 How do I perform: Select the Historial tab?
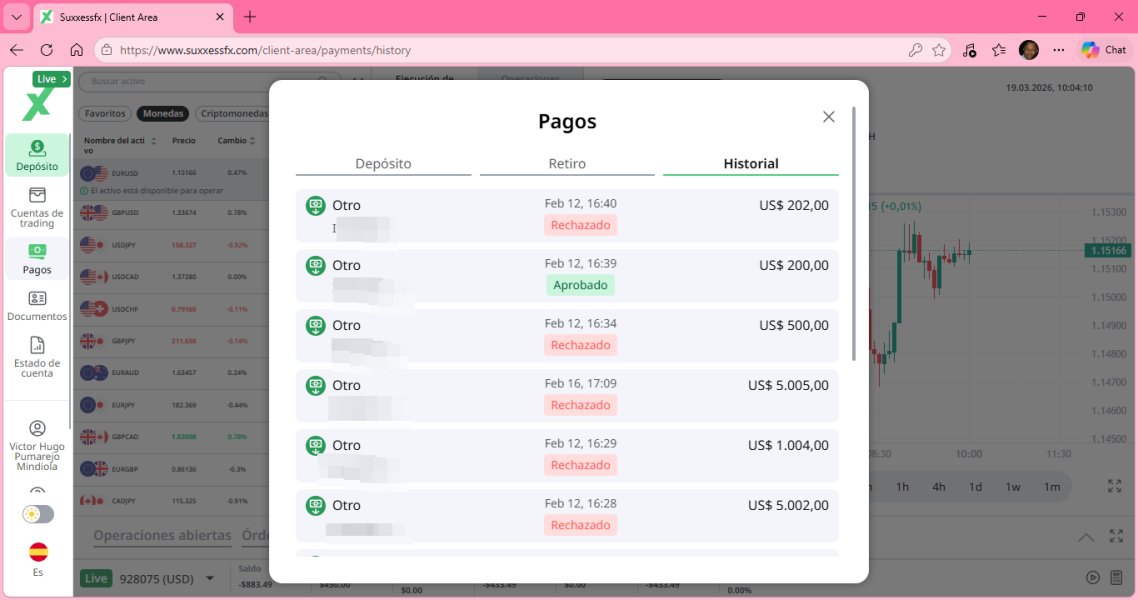(x=750, y=164)
